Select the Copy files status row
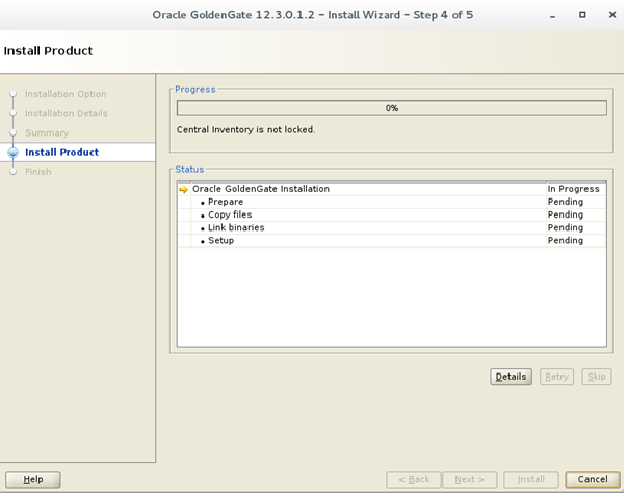 point(392,215)
